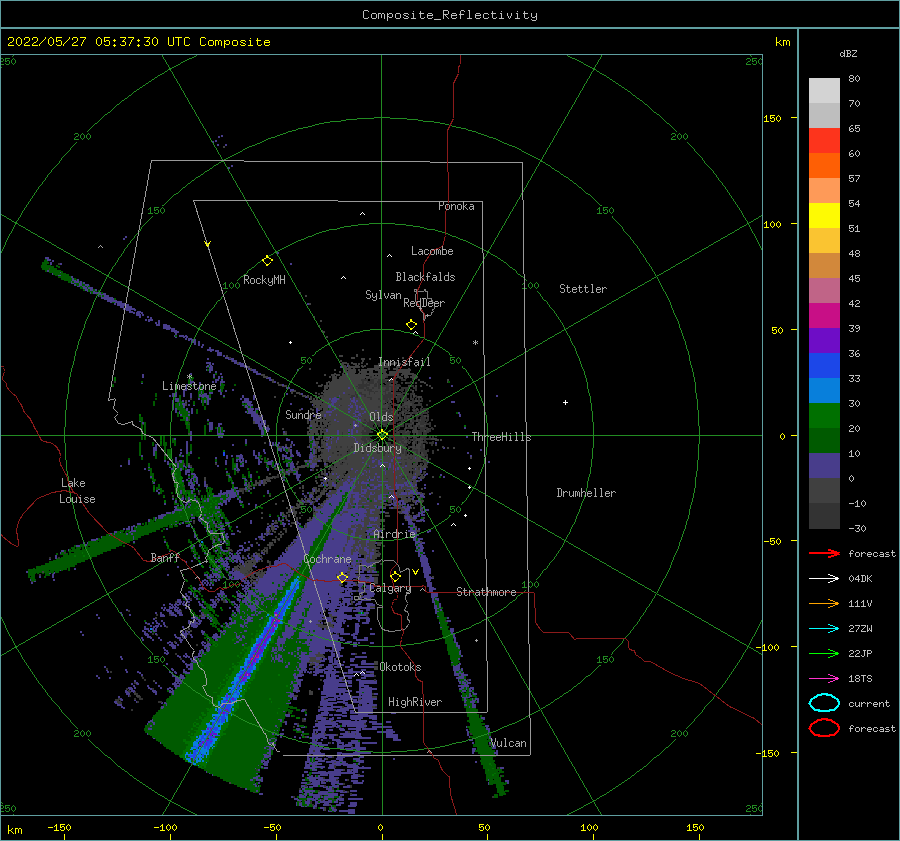
Task: Click the Composite_Reflectivity title
Action: pos(450,15)
